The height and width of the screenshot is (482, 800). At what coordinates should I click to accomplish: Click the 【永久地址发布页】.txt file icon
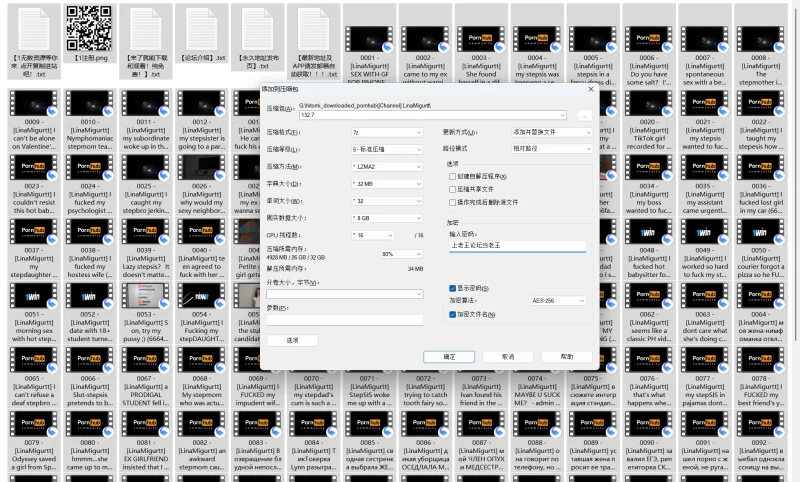coord(258,28)
